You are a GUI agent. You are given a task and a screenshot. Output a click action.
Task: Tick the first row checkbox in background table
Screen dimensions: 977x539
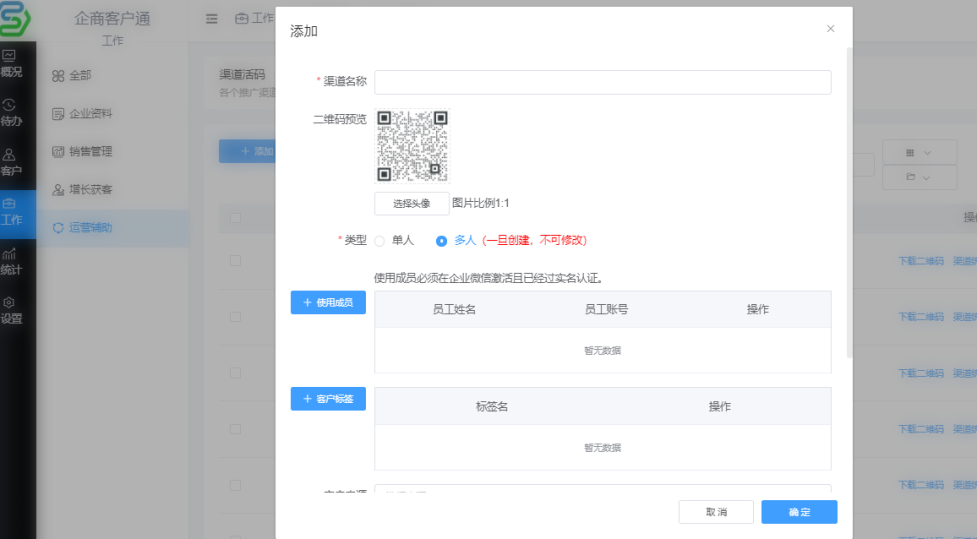(236, 260)
